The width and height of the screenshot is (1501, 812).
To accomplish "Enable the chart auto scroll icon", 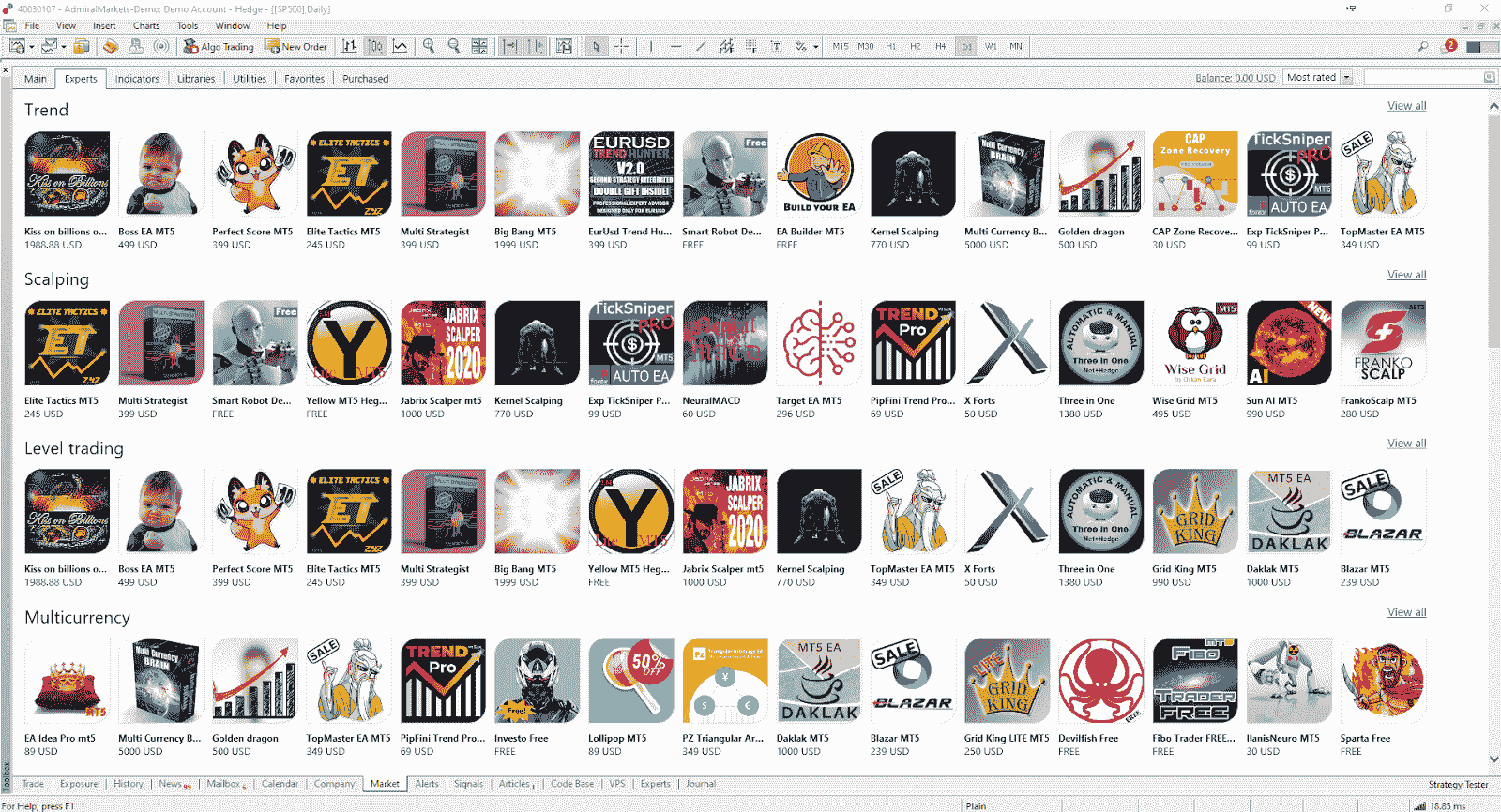I will pos(509,46).
